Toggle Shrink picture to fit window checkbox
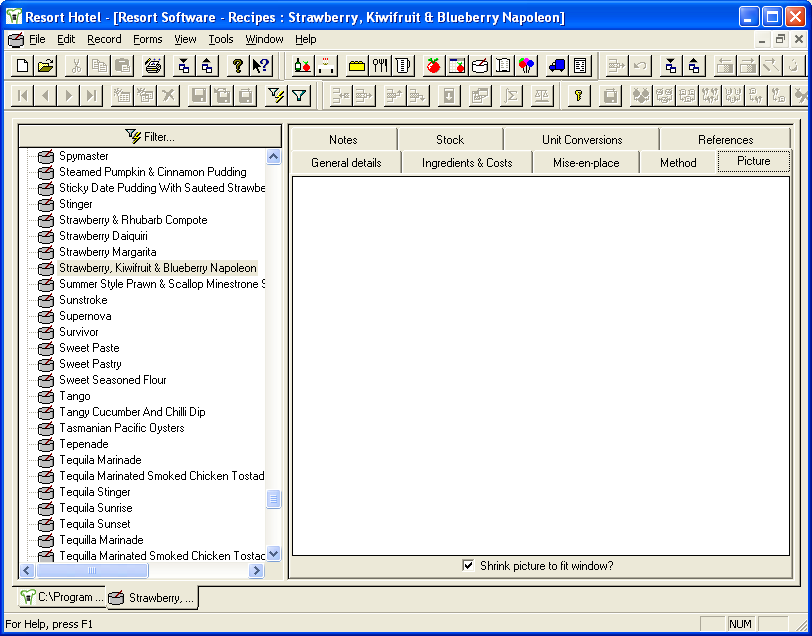The height and width of the screenshot is (636, 812). [x=468, y=566]
